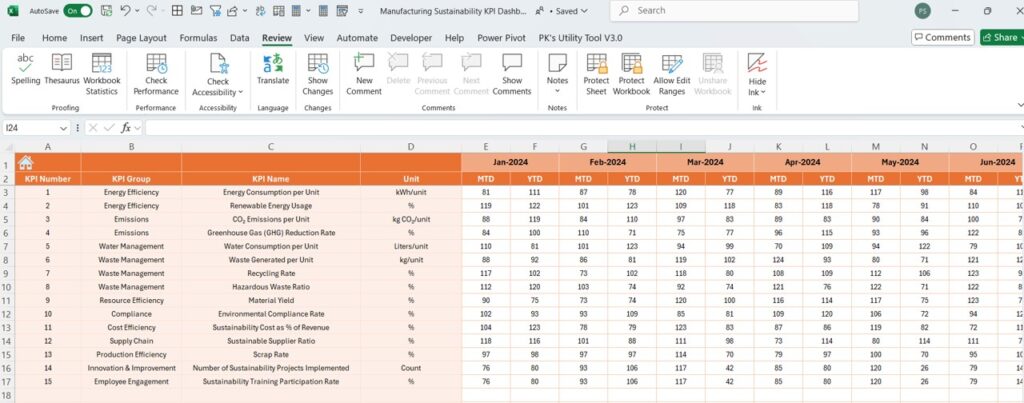Open the View tab

pyautogui.click(x=314, y=38)
